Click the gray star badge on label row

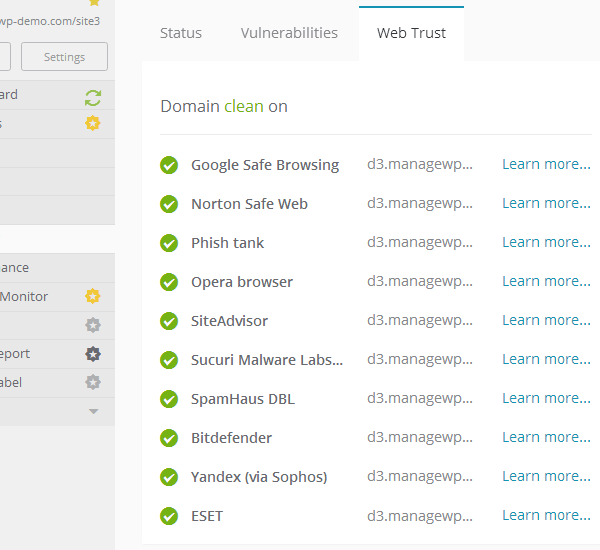tap(93, 382)
